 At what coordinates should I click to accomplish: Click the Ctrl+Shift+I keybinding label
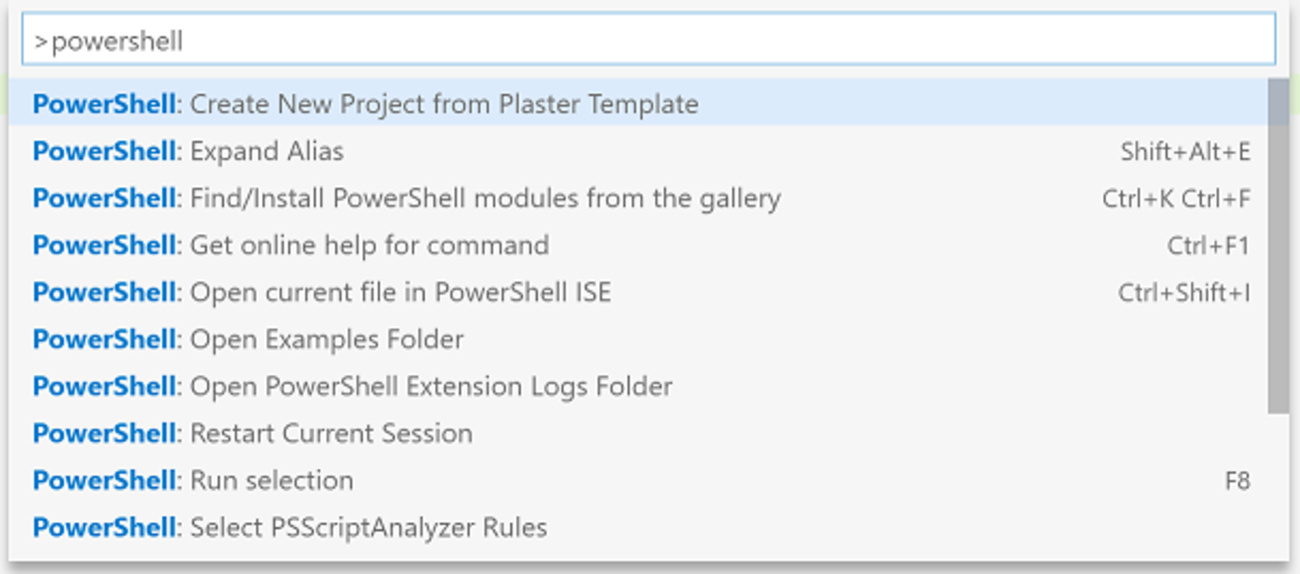click(1184, 293)
